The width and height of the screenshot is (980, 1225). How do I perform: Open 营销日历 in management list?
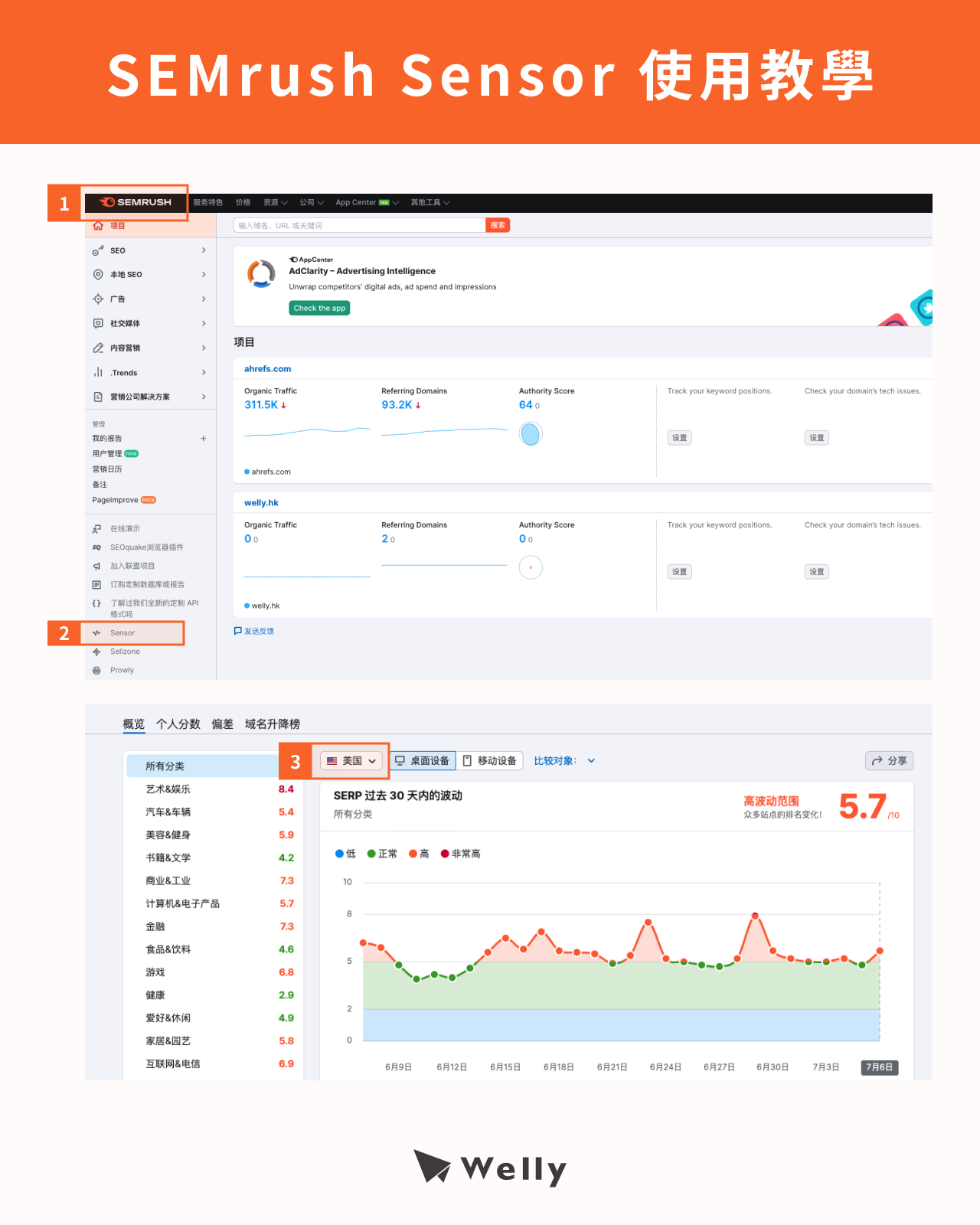107,469
